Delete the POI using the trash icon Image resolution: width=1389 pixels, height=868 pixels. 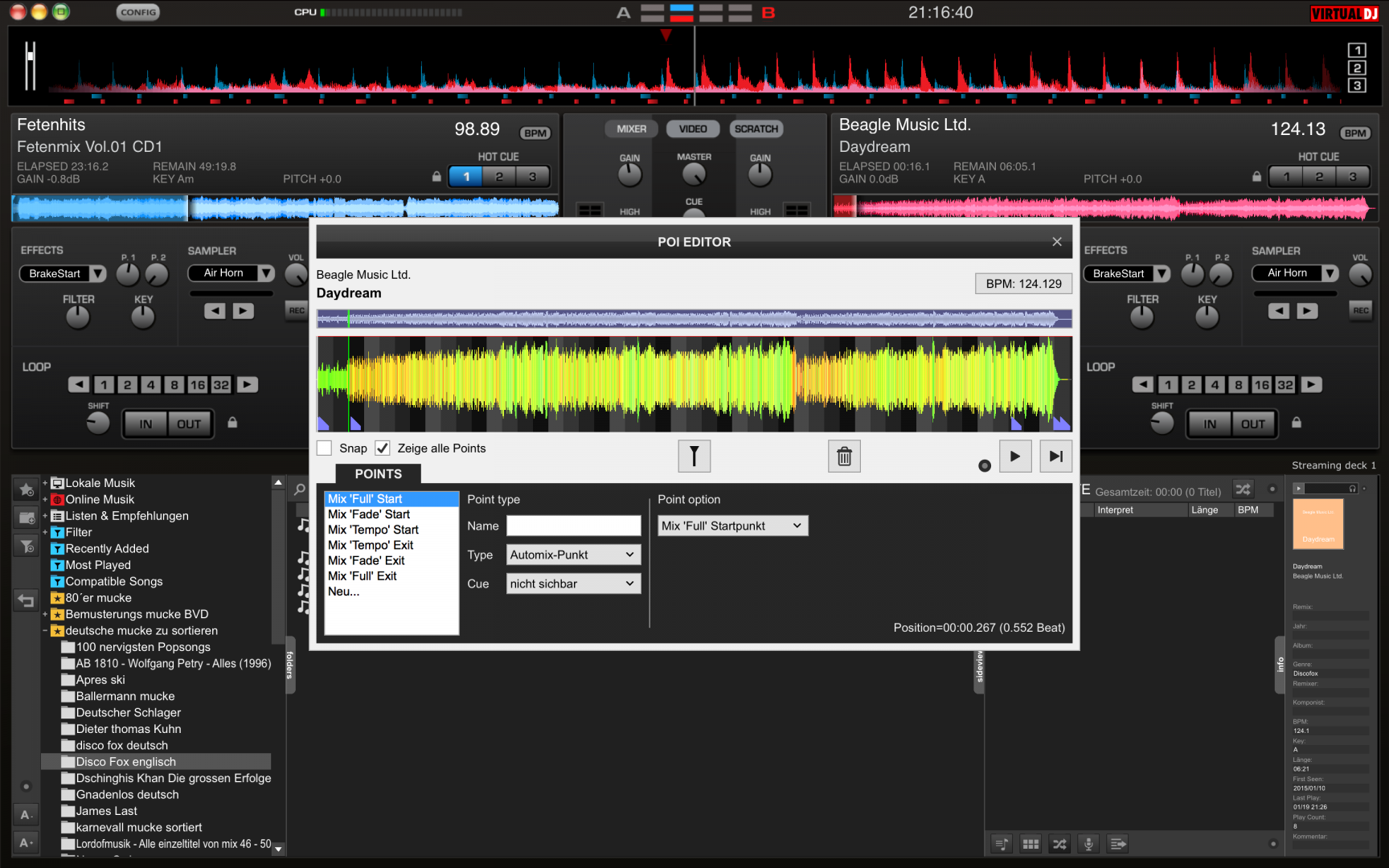pyautogui.click(x=844, y=457)
